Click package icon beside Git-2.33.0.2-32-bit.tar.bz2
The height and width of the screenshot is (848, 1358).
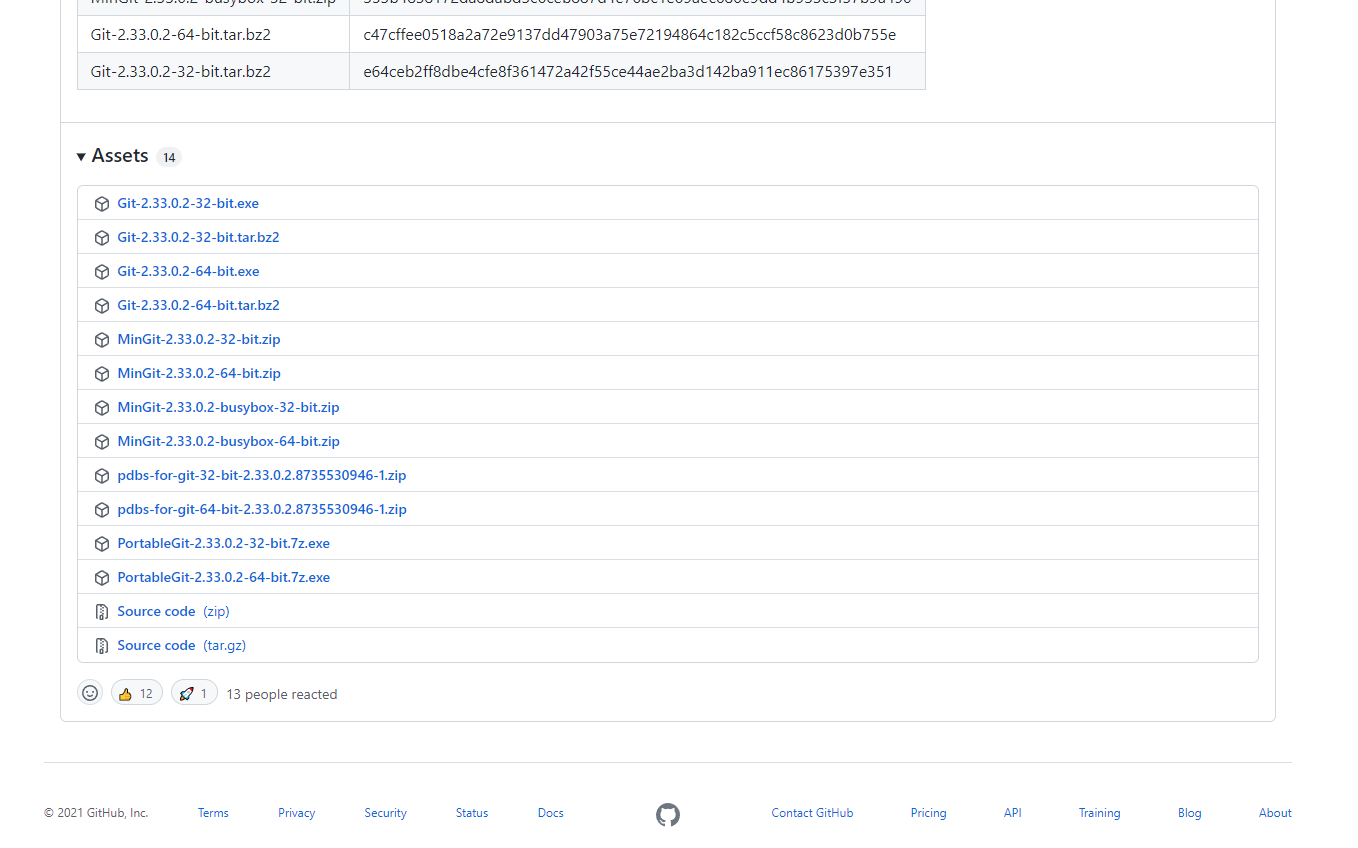(102, 238)
